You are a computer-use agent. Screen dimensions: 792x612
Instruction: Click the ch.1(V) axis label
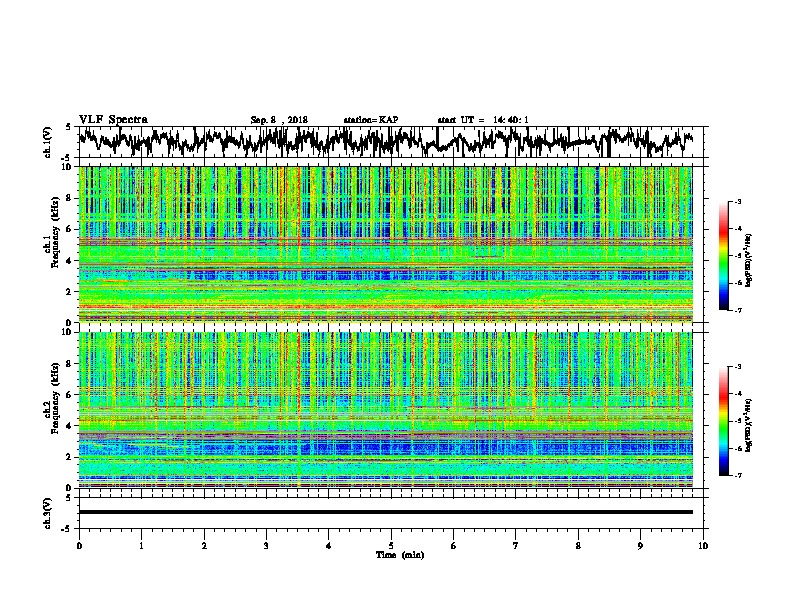coord(48,142)
